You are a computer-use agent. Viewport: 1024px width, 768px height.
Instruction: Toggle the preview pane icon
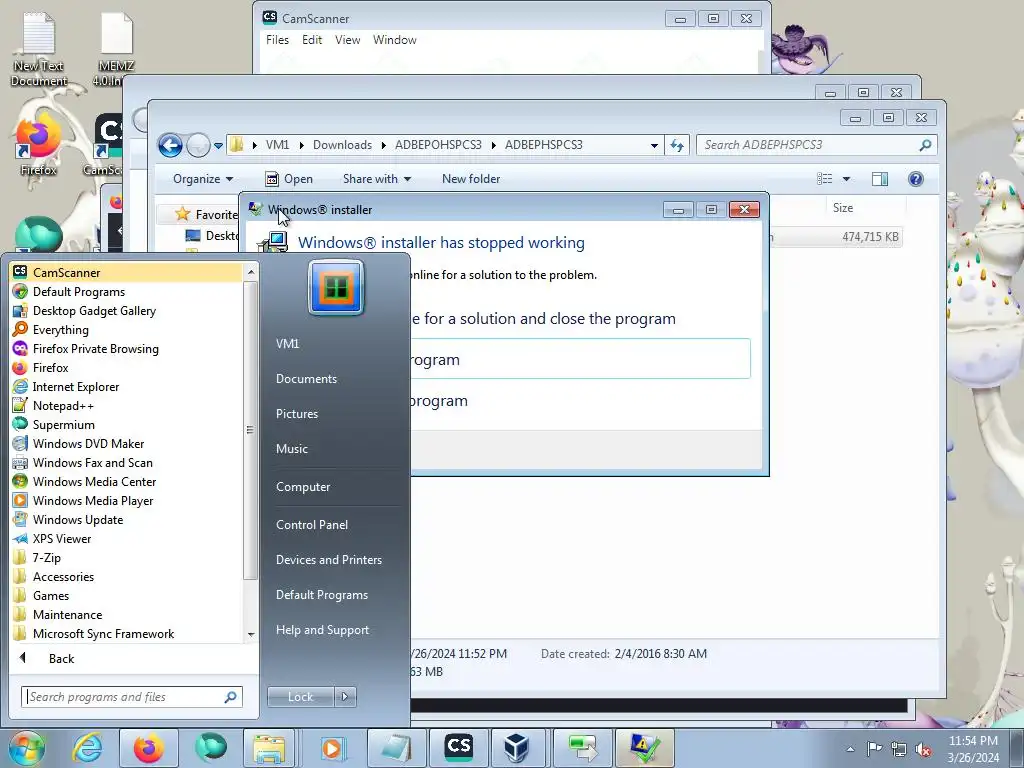pyautogui.click(x=880, y=179)
